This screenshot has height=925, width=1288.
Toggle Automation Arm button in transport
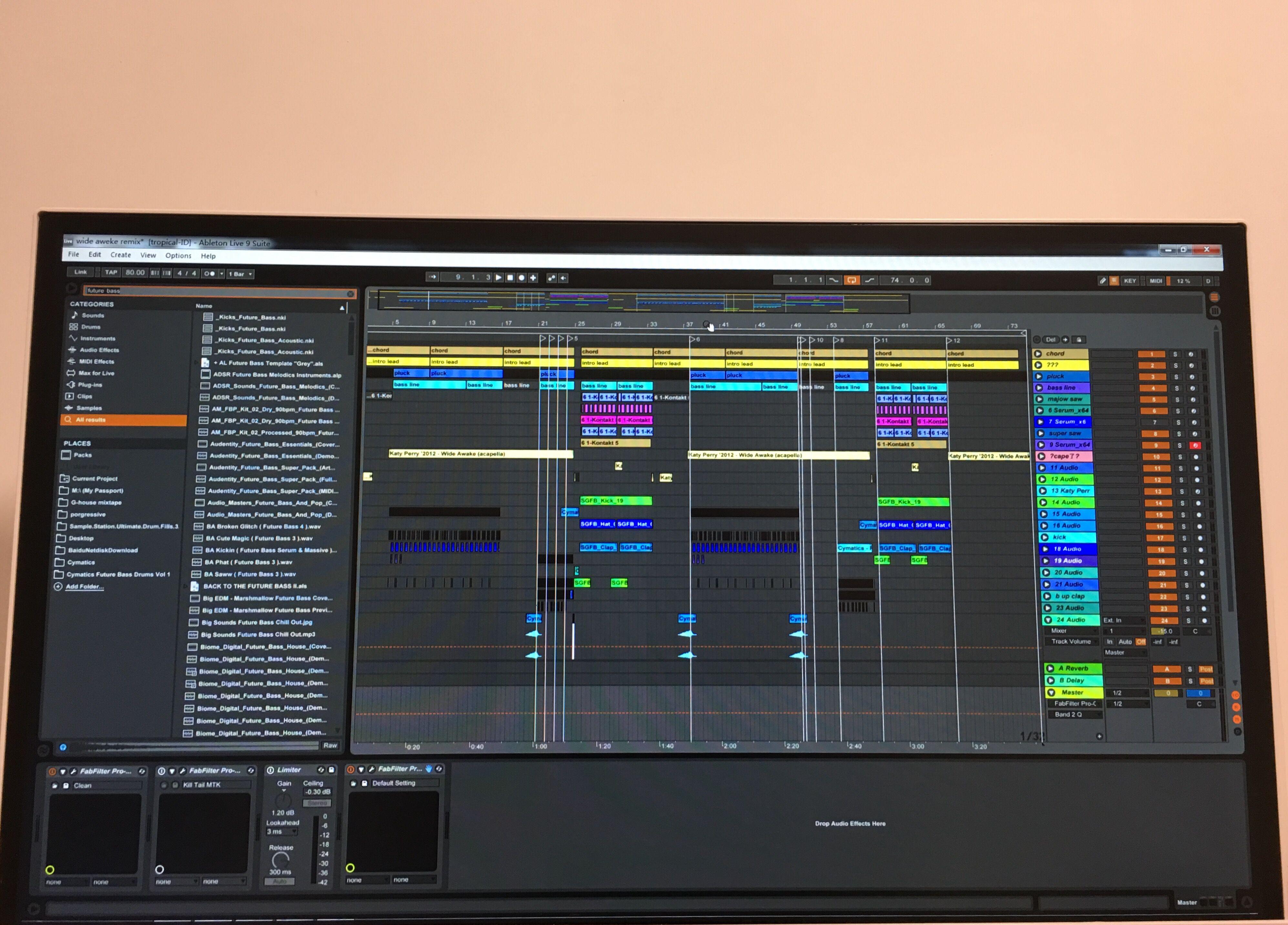click(551, 278)
